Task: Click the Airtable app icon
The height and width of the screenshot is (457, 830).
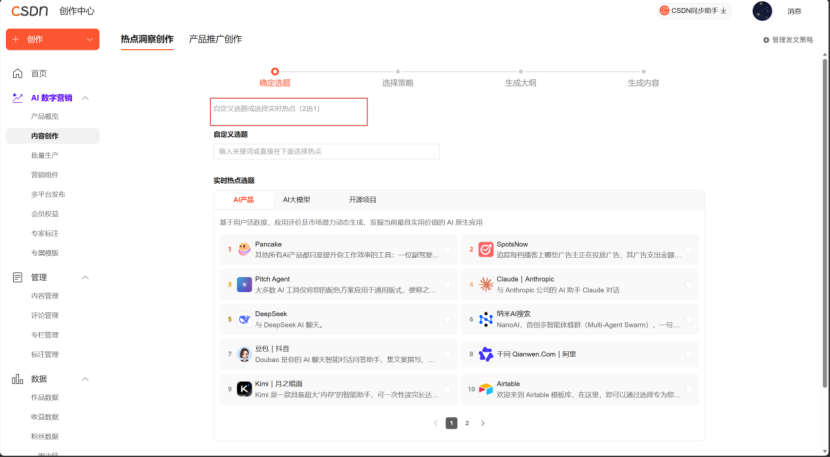Action: [485, 389]
